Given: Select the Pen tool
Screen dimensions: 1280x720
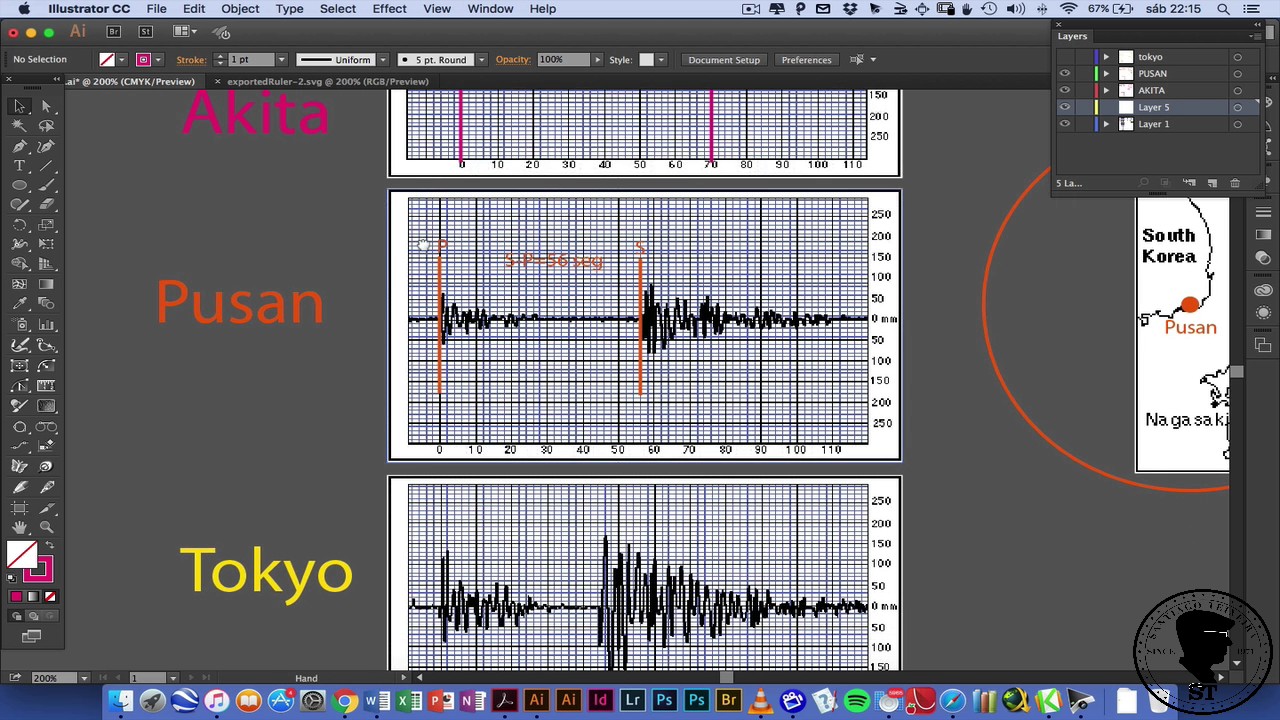Looking at the screenshot, I should pos(19,146).
